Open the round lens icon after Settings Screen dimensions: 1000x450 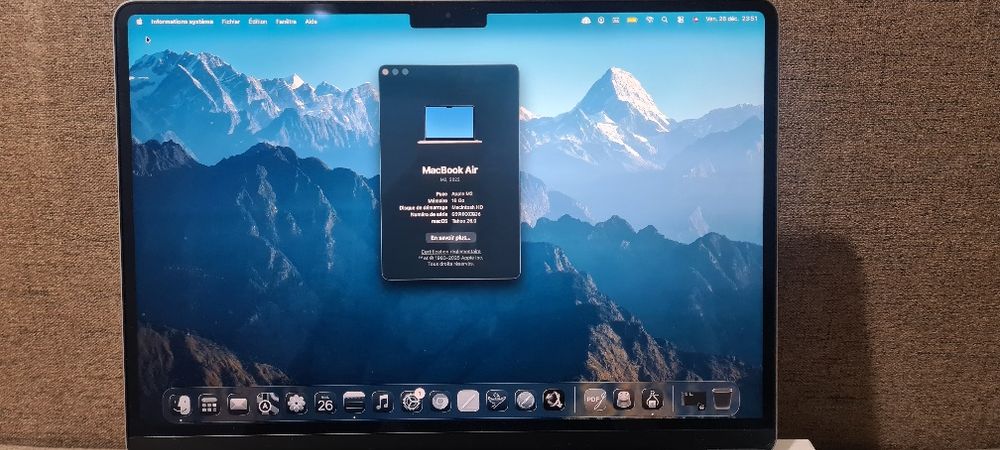tap(440, 401)
